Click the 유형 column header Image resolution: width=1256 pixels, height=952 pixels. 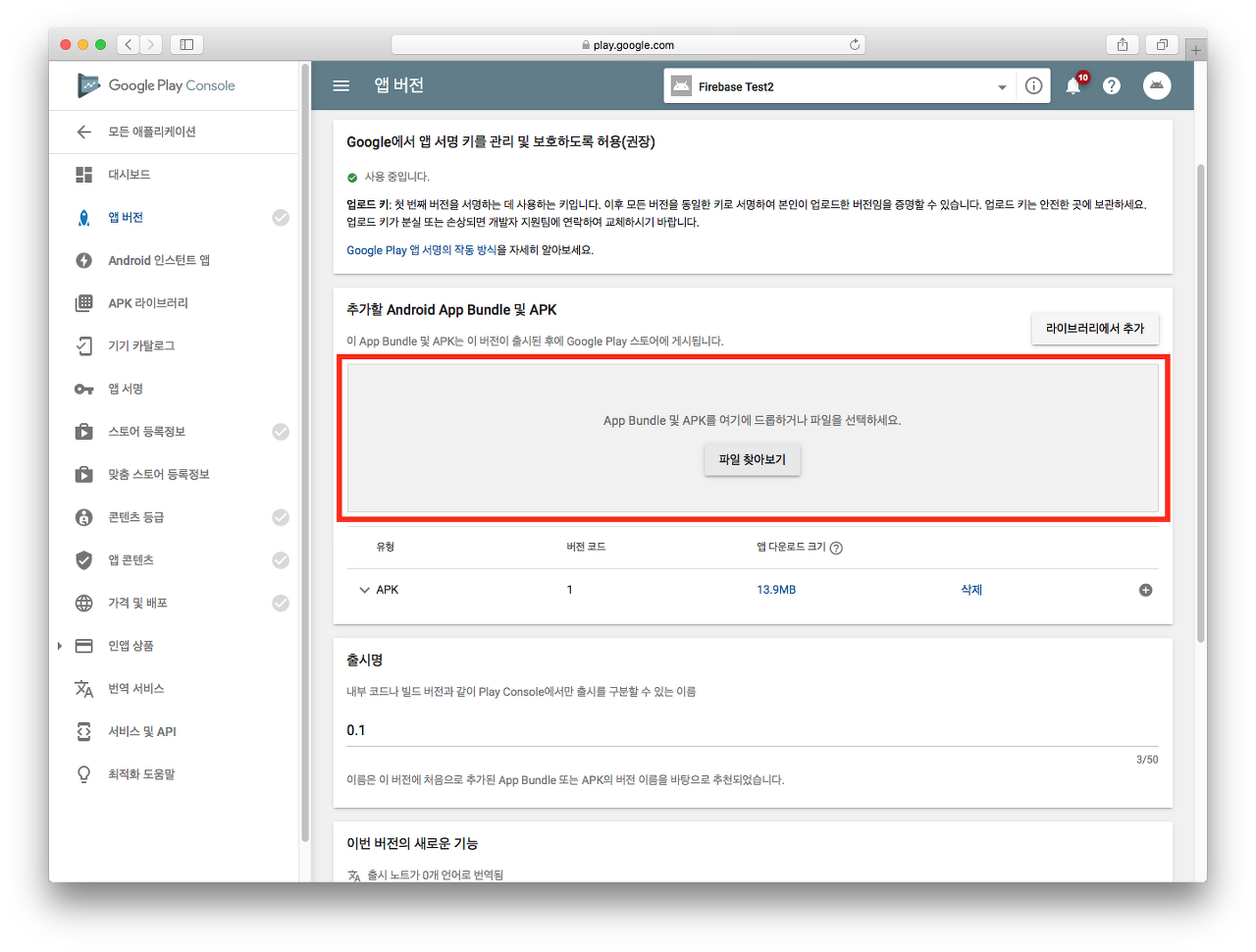coord(386,547)
